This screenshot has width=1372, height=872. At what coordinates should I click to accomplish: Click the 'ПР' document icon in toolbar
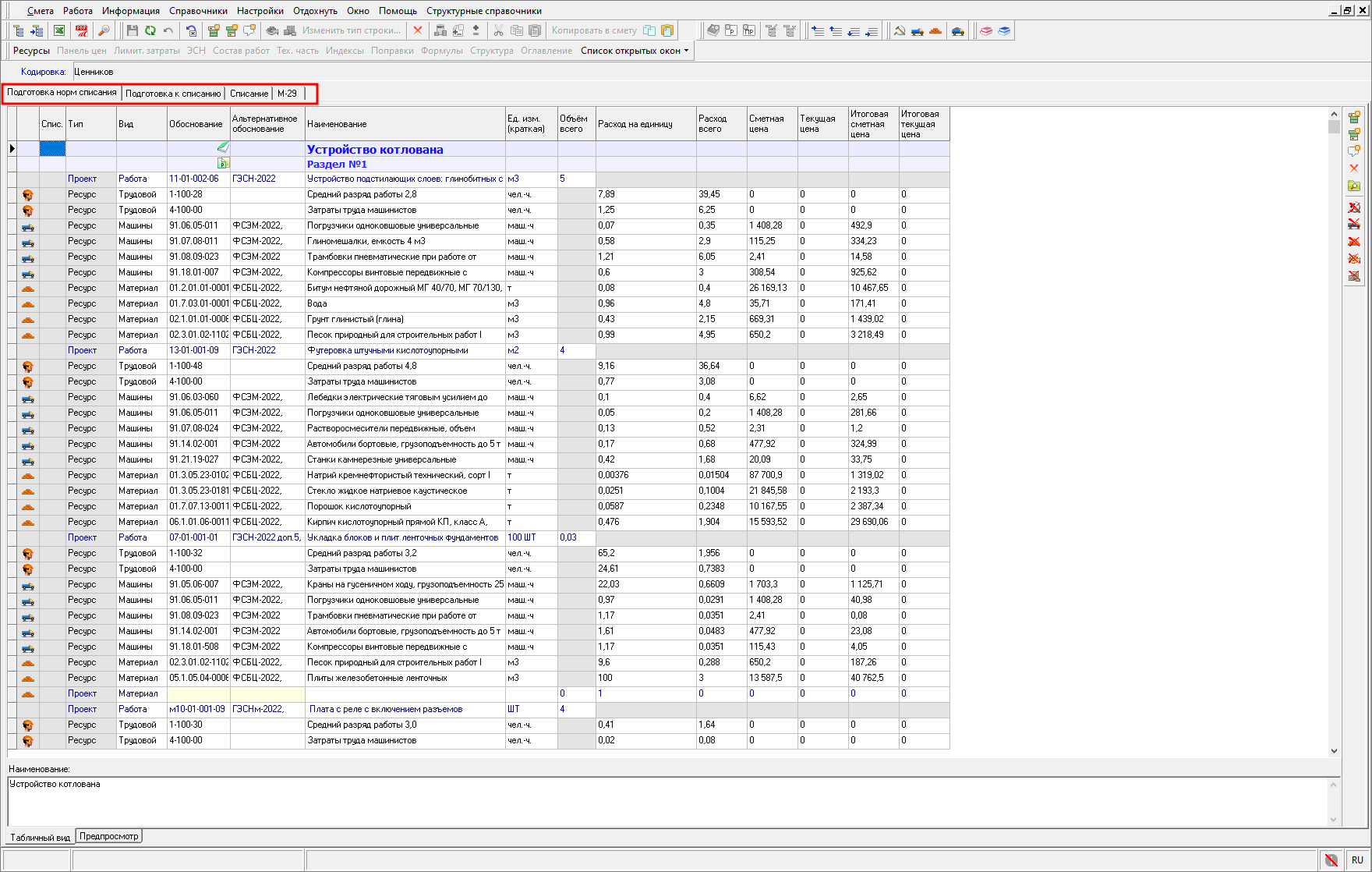(x=748, y=30)
